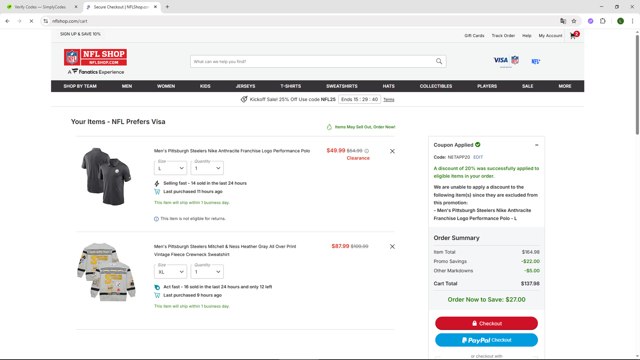The width and height of the screenshot is (640, 360).
Task: Open the More menu
Action: click(x=565, y=86)
